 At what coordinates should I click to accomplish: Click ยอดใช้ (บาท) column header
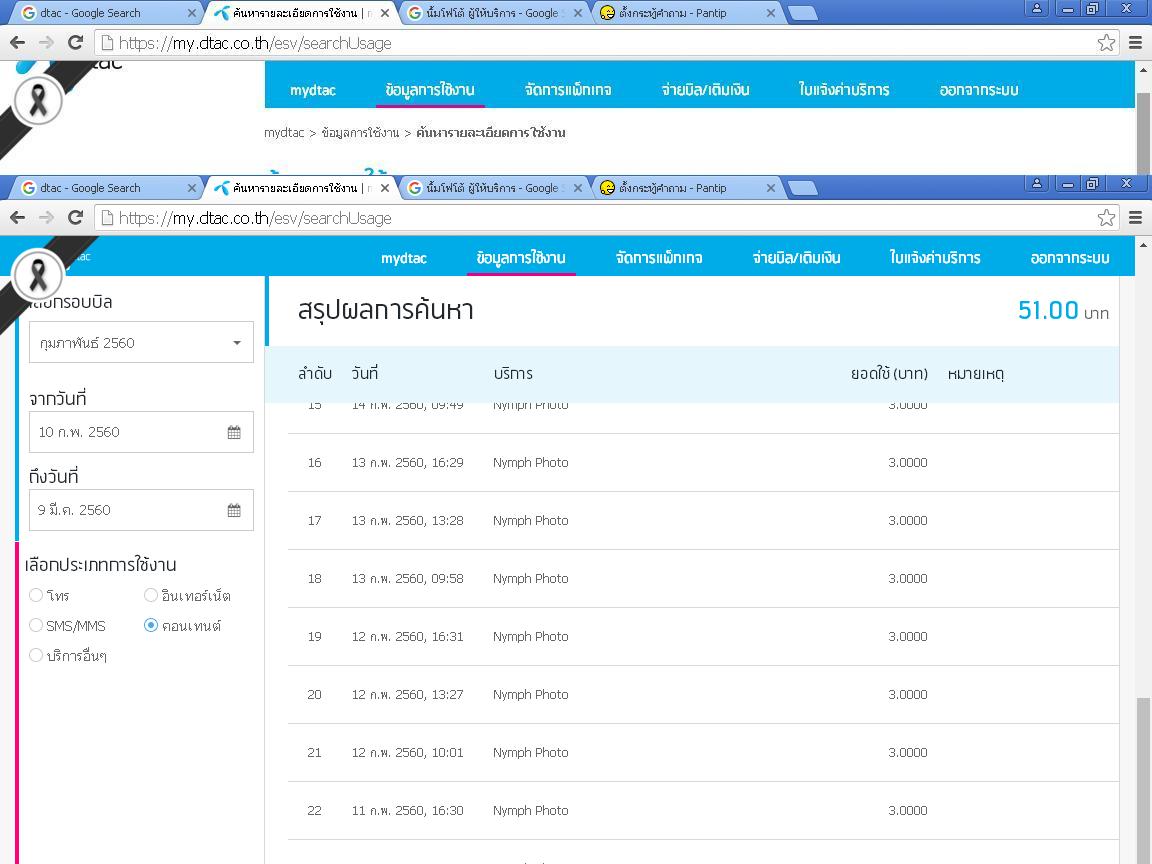tap(889, 373)
